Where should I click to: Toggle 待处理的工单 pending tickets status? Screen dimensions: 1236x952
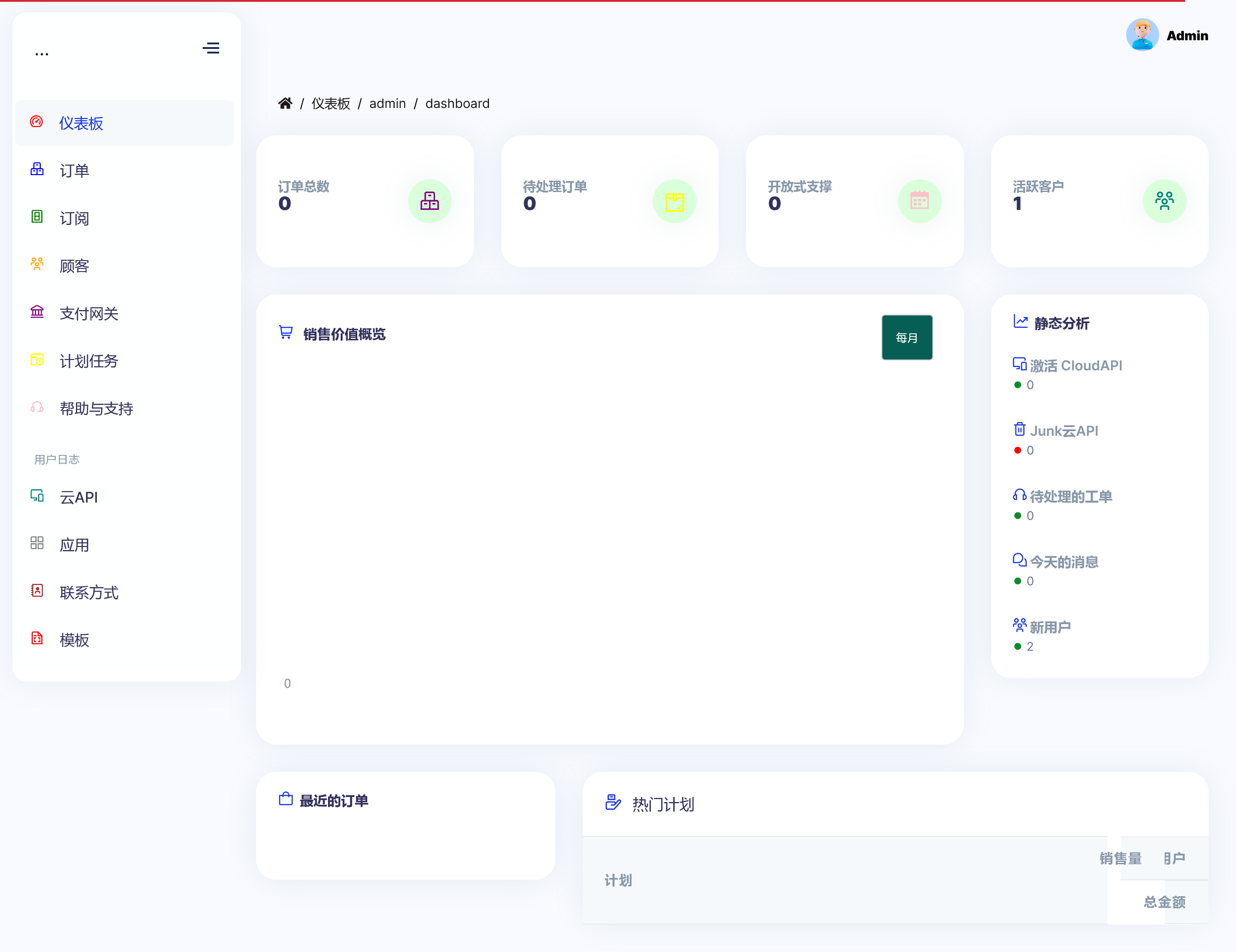pos(1019,517)
